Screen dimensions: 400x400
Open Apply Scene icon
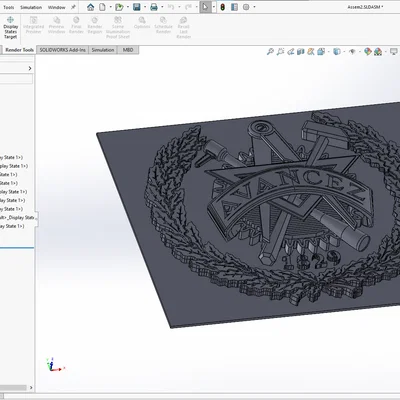pyautogui.click(x=378, y=52)
